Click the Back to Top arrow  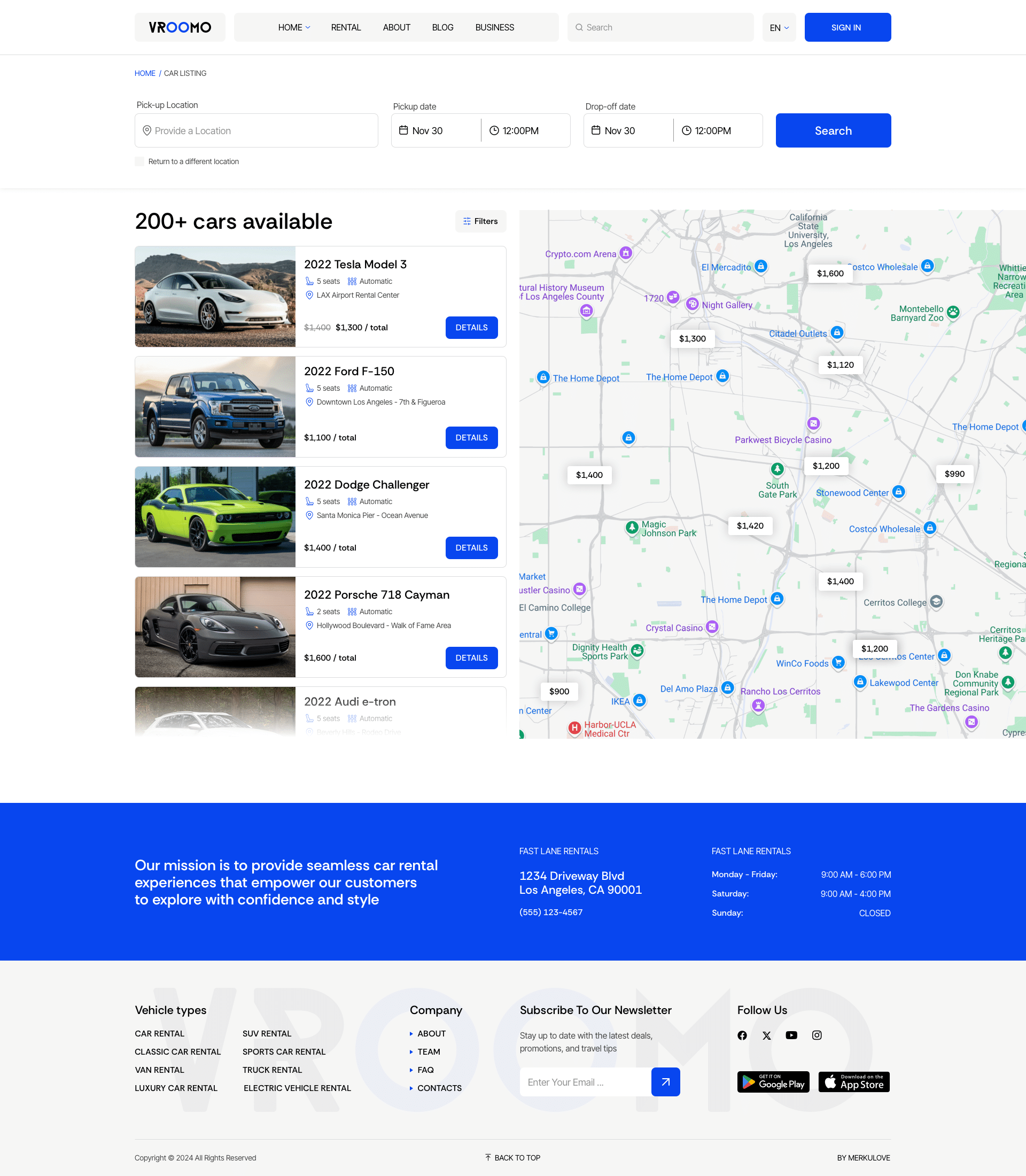[487, 1158]
